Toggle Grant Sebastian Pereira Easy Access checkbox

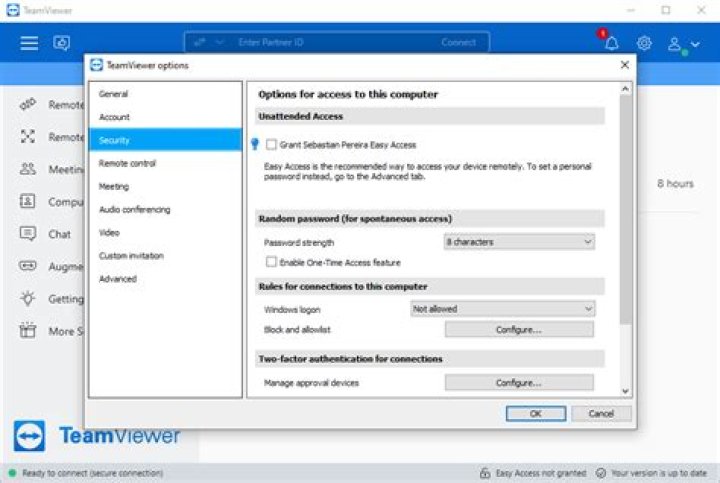271,145
